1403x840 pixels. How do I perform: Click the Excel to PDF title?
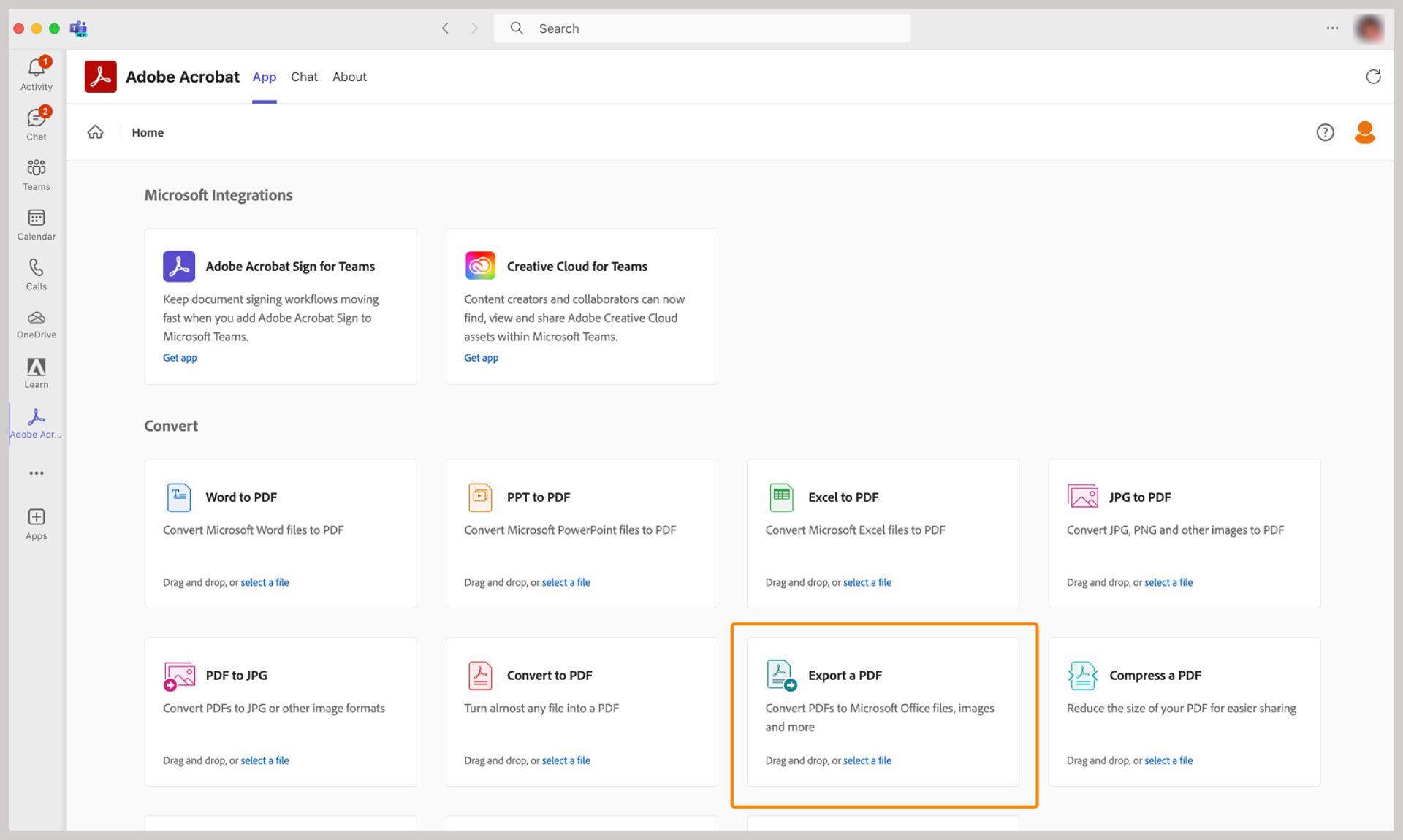click(x=843, y=497)
